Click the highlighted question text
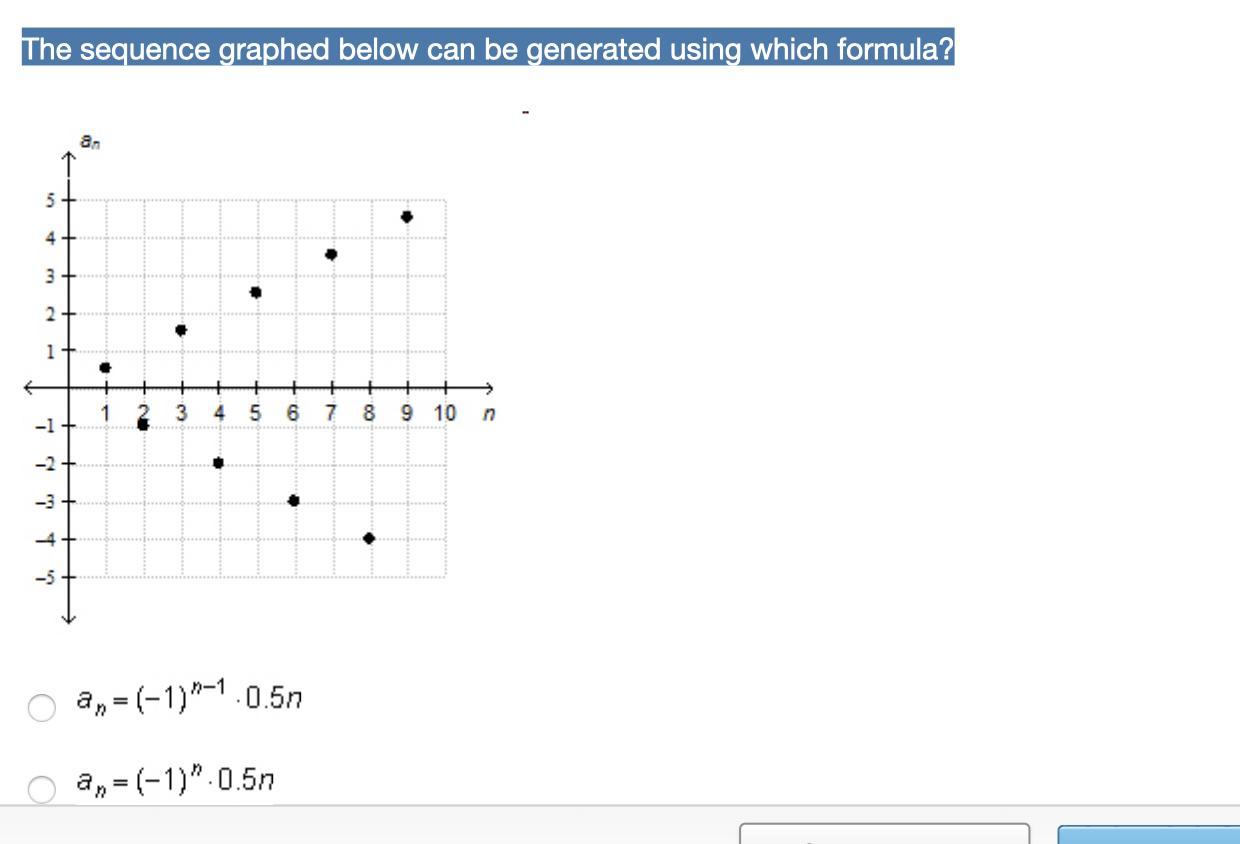Viewport: 1240px width, 844px height. [488, 48]
